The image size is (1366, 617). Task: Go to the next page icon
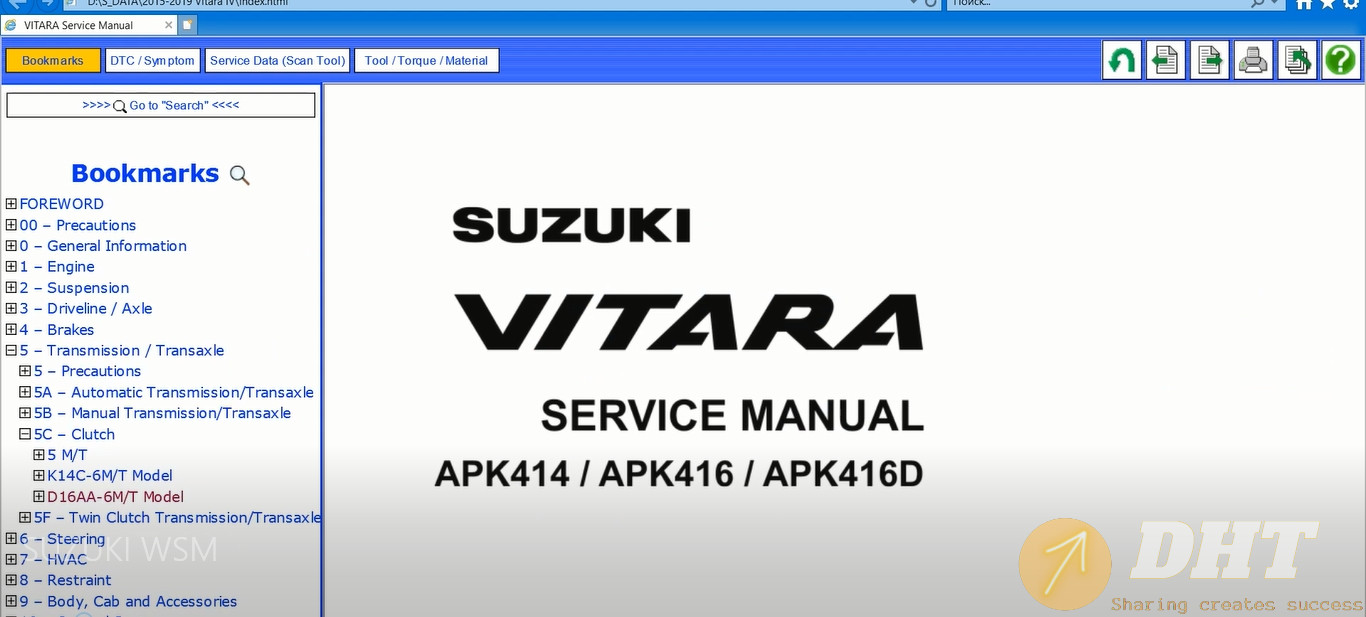(x=1209, y=61)
